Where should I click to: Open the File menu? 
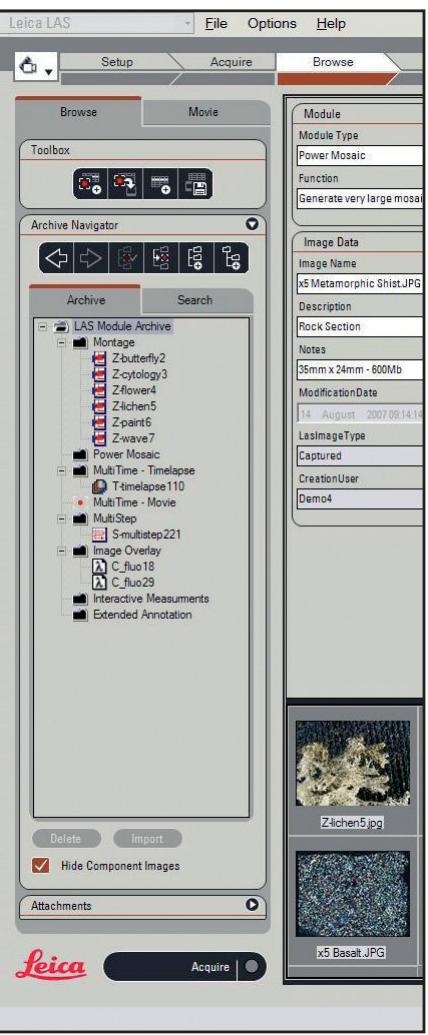pos(216,24)
